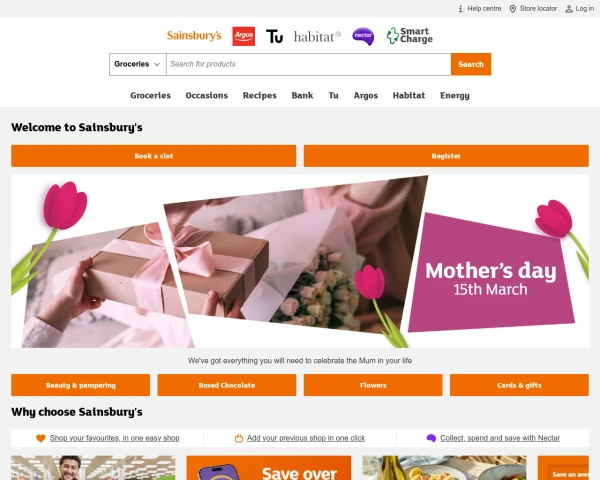Click the Book a slot button

coord(153,156)
